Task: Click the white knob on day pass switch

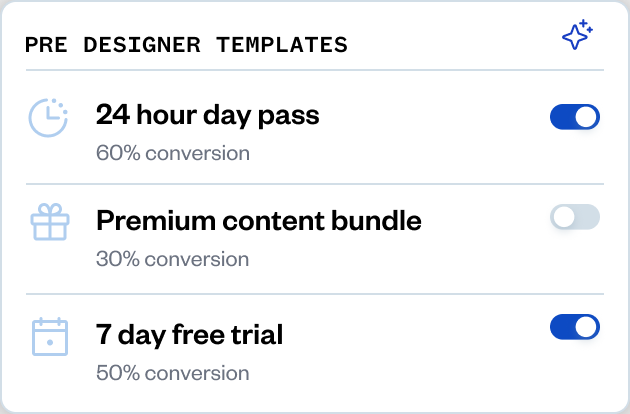Action: [x=587, y=117]
